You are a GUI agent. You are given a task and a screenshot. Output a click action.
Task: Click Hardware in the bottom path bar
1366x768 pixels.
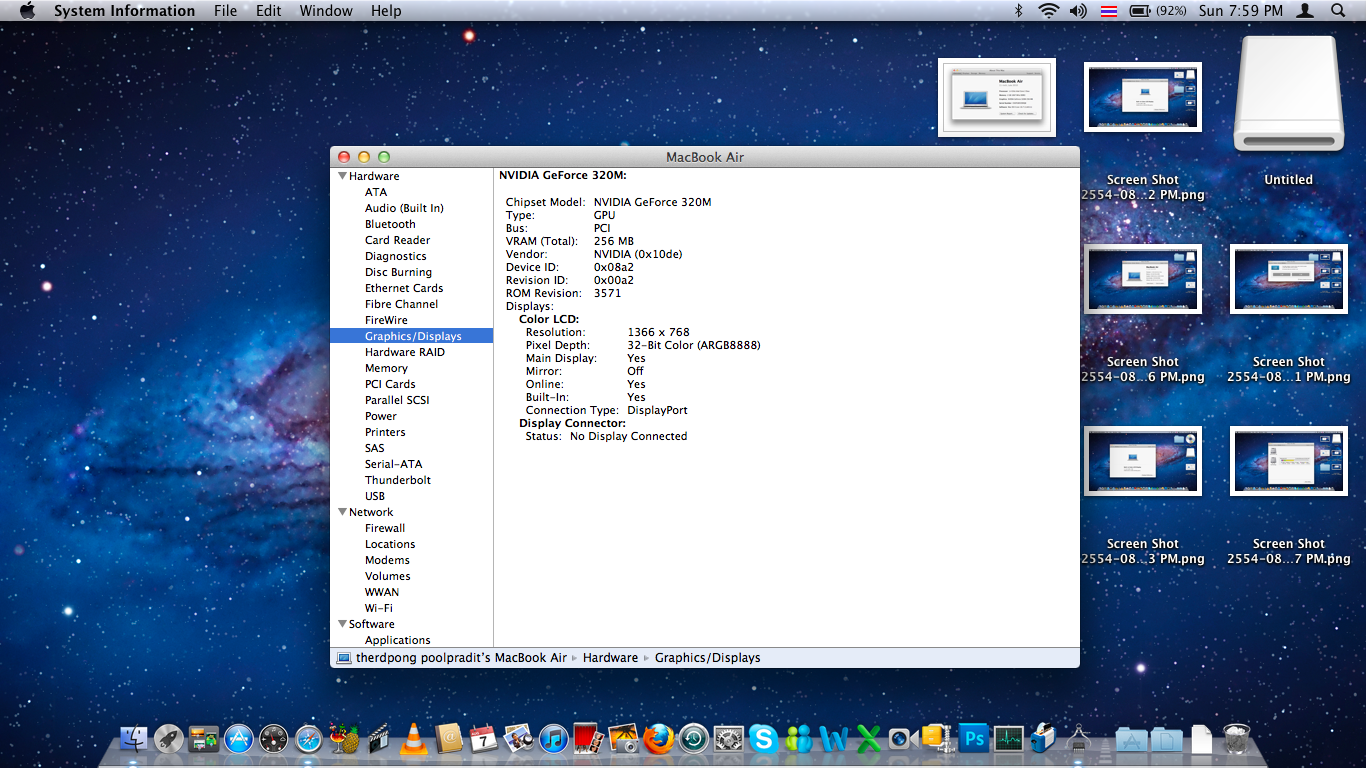610,658
